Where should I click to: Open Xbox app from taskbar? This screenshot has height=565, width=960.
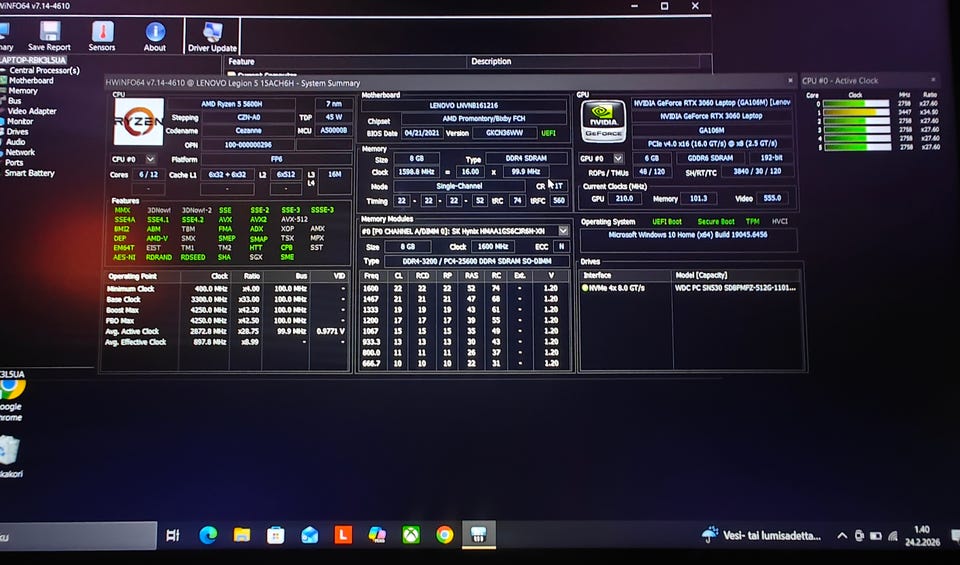(x=411, y=535)
